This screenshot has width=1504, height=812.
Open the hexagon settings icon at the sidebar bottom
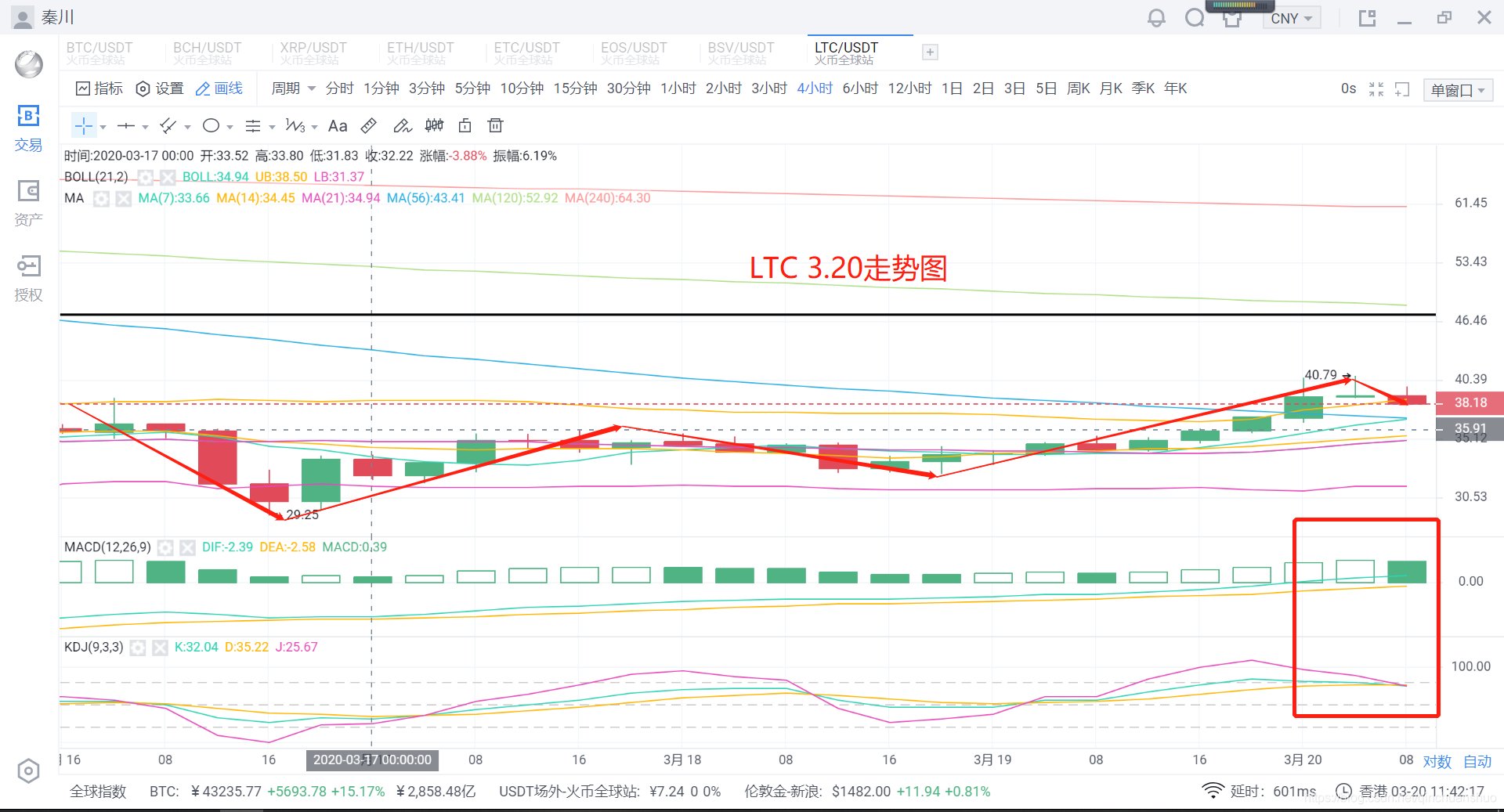coord(28,771)
